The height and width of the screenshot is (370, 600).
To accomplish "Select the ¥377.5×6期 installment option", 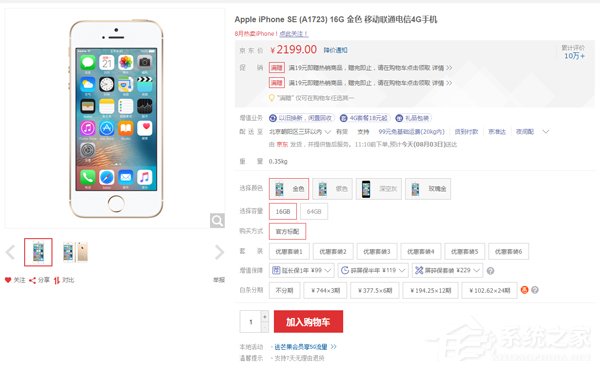I will (375, 290).
